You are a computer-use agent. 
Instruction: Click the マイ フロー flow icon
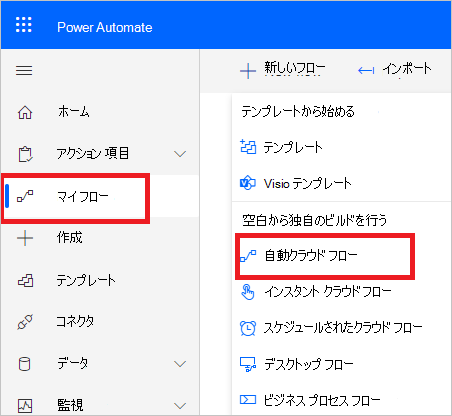25,196
